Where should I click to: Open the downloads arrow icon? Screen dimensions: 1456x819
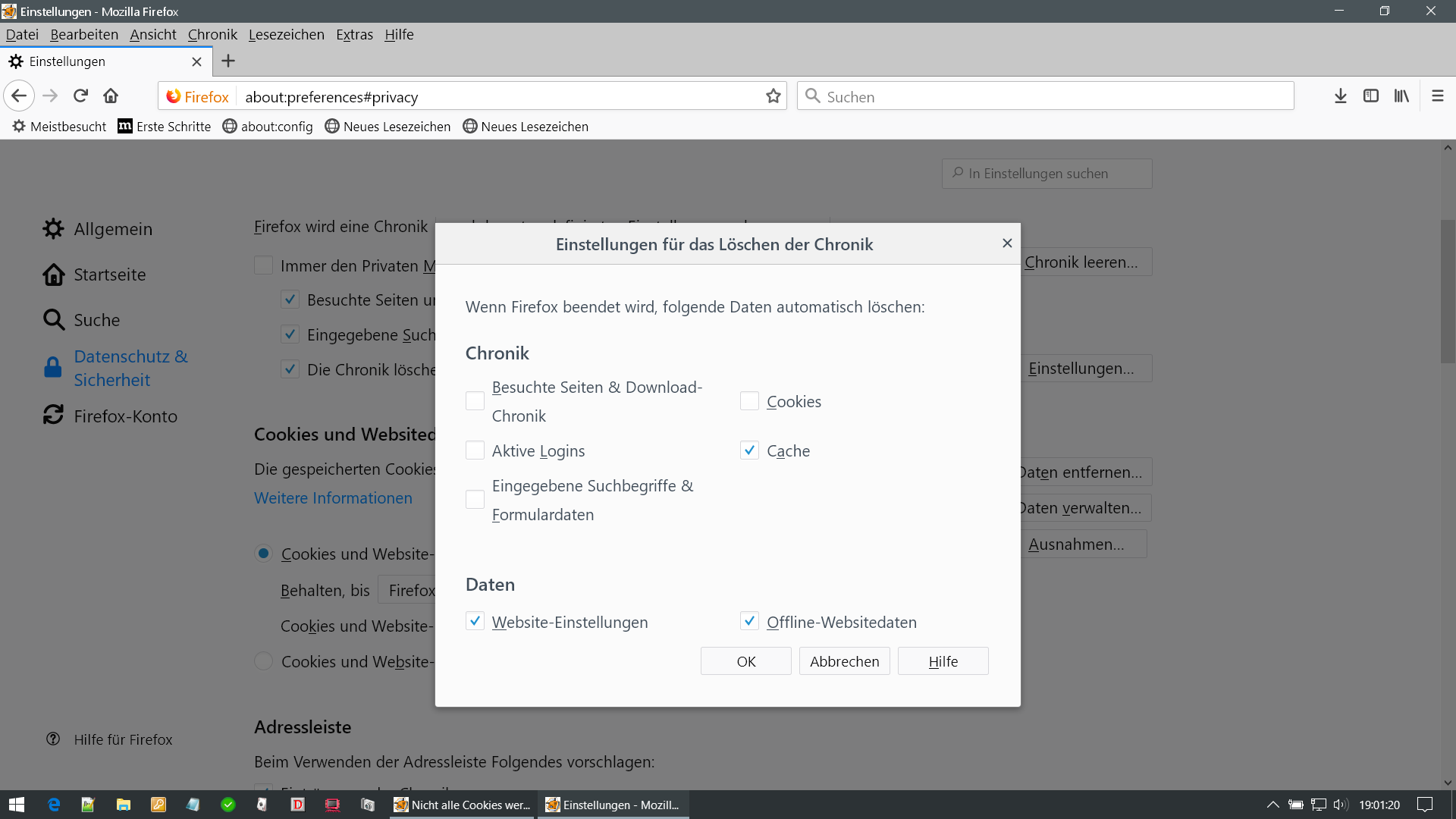(1340, 96)
